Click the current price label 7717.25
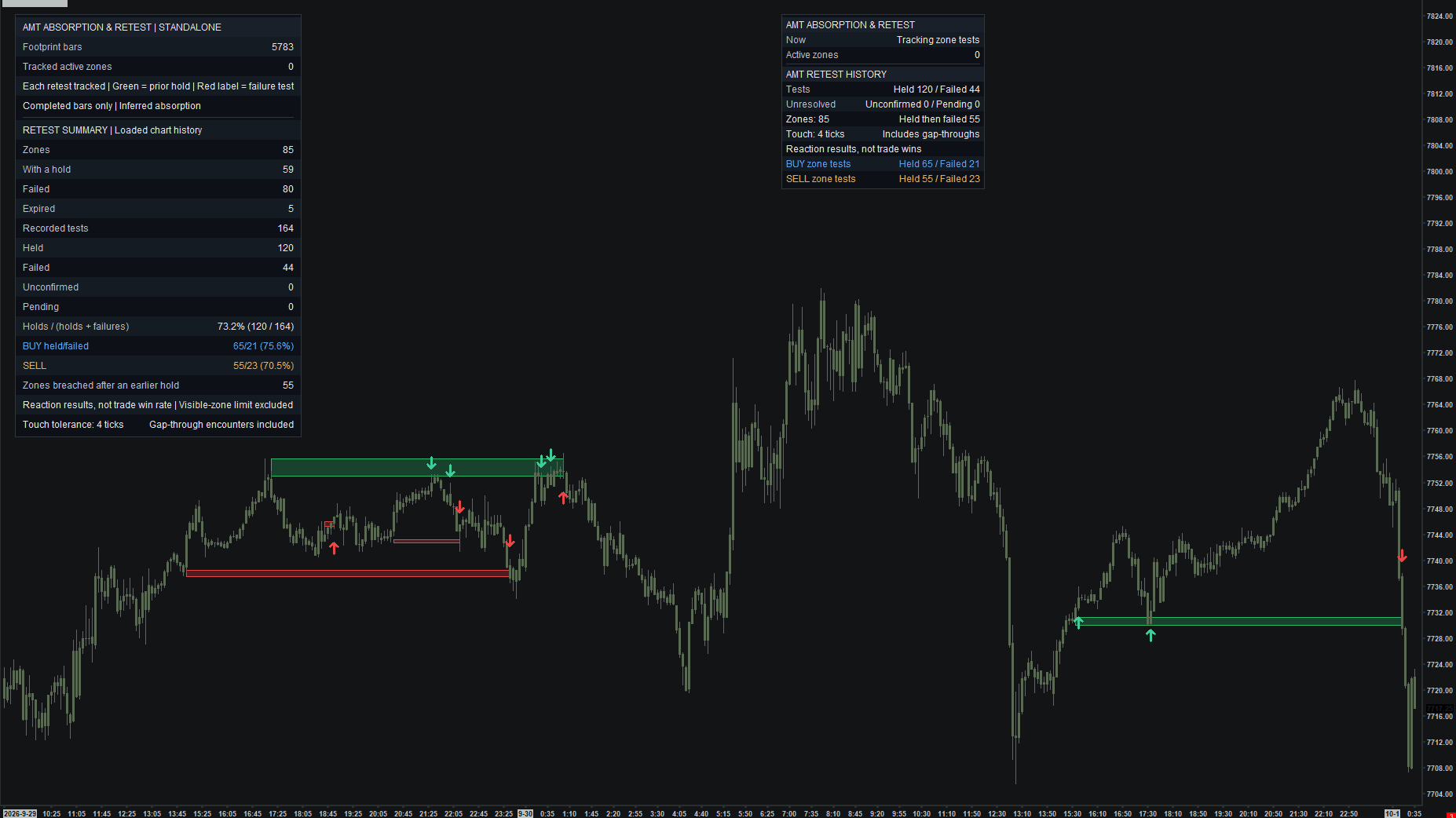 click(x=1440, y=708)
